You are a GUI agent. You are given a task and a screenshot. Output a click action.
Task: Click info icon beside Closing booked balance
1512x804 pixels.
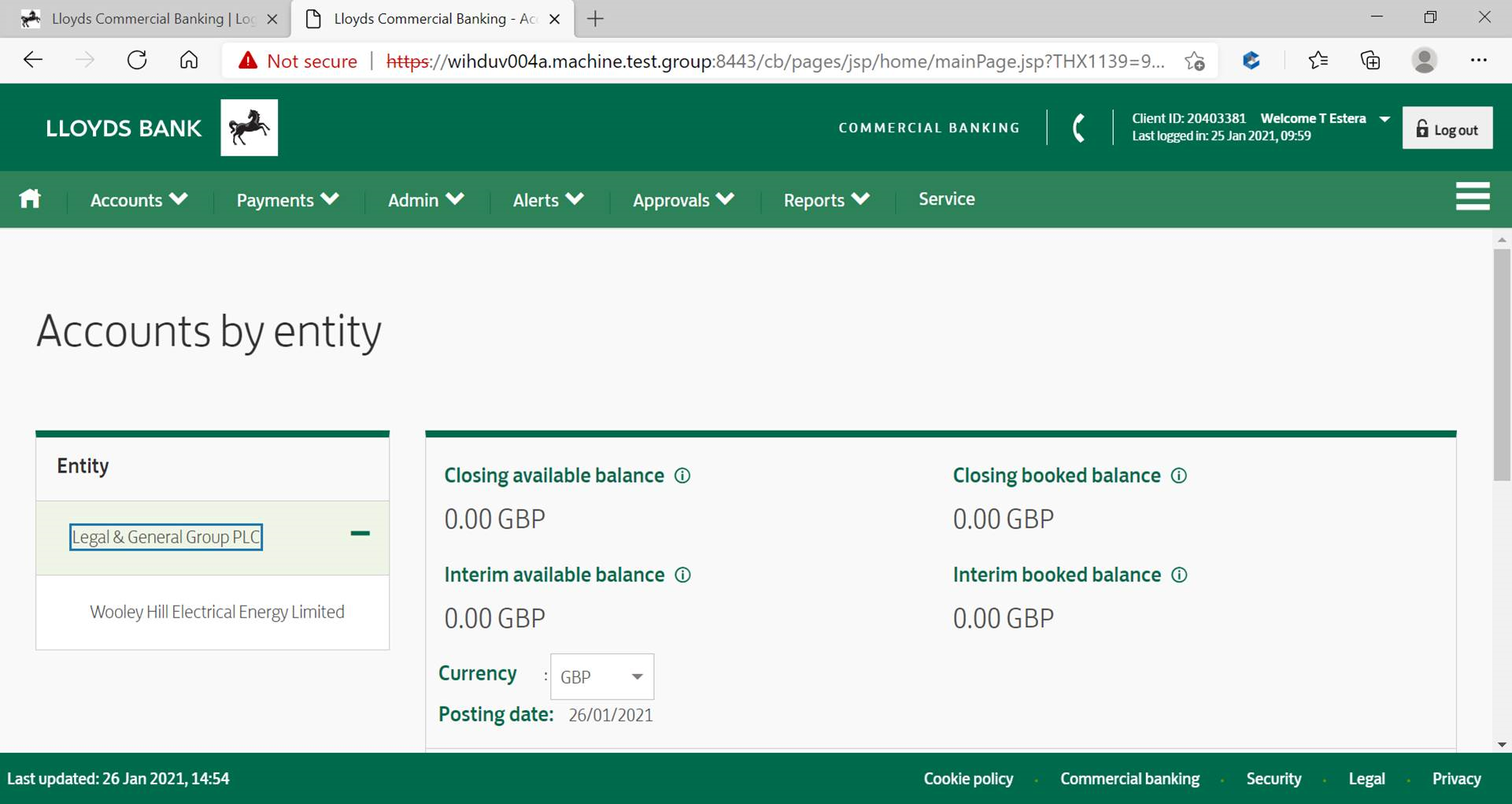click(x=1178, y=476)
